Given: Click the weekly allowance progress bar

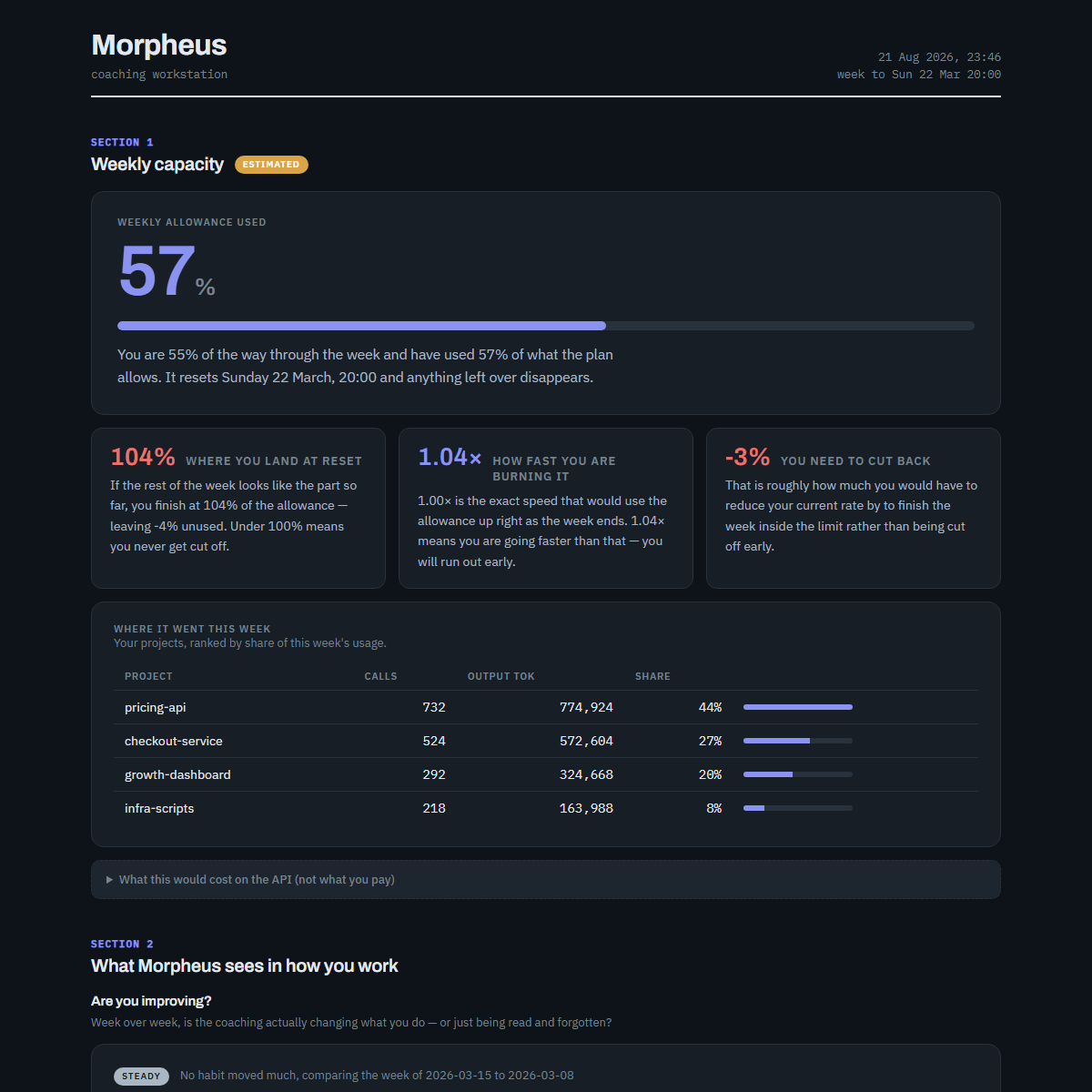Looking at the screenshot, I should [546, 326].
